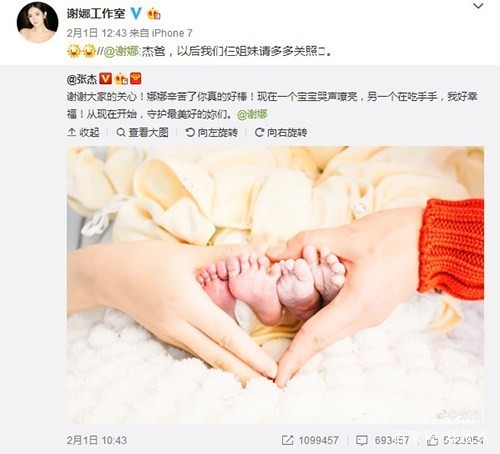Viewport: 500px width, 454px height.
Task: Open the 谢娜工作室 account name link
Action: [96, 14]
